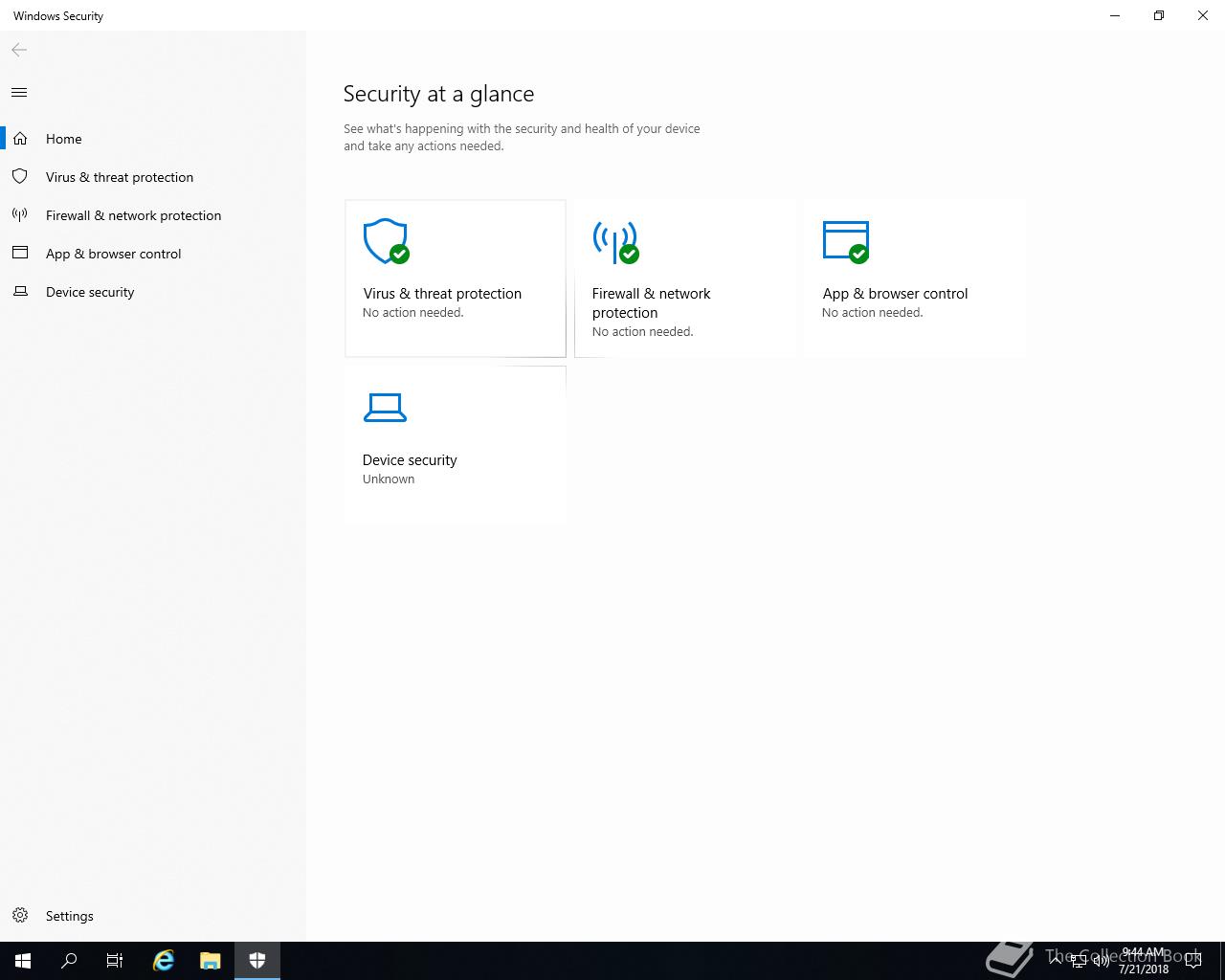Viewport: 1225px width, 980px height.
Task: Click 'No action needed.' under App & browser control
Action: point(872,313)
